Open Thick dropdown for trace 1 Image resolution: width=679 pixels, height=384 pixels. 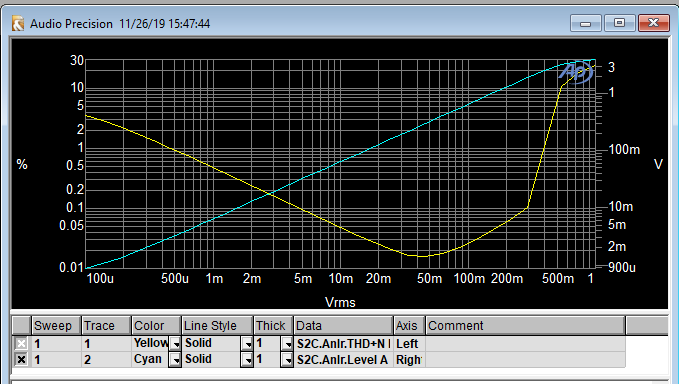click(x=287, y=344)
